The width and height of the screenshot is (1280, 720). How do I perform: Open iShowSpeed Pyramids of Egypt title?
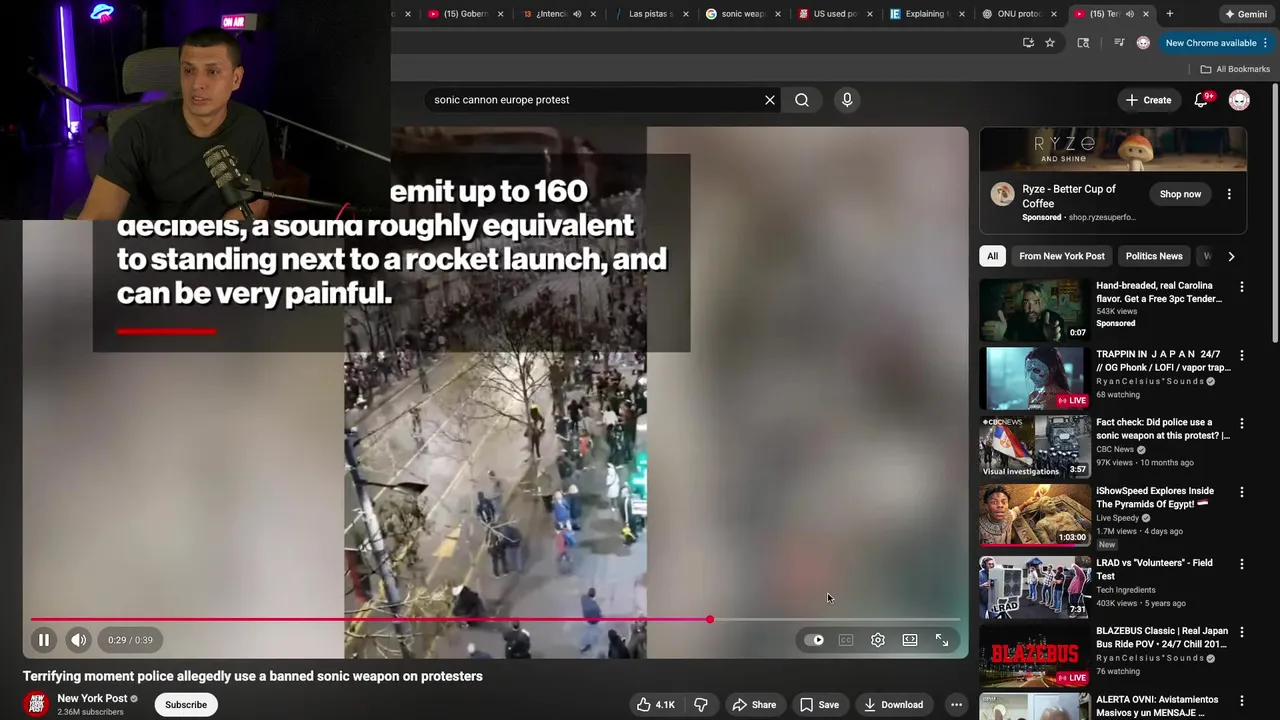1155,497
